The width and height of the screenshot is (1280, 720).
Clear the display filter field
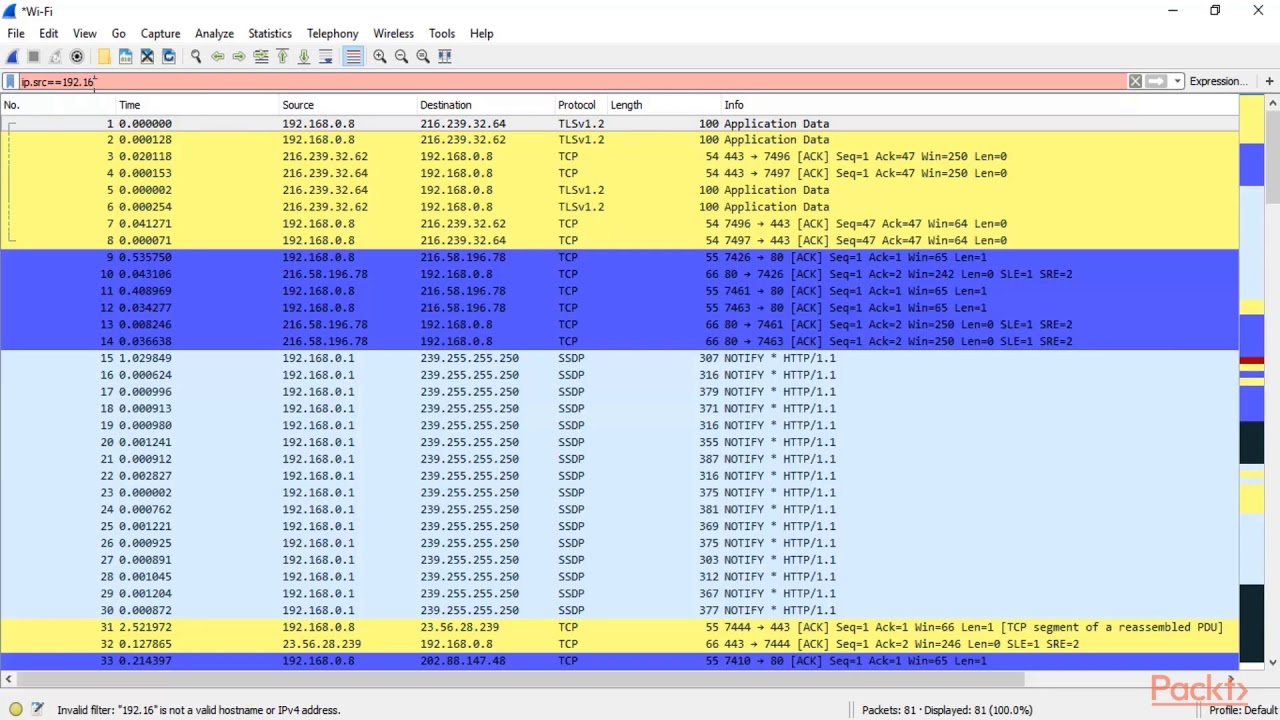pyautogui.click(x=1135, y=81)
